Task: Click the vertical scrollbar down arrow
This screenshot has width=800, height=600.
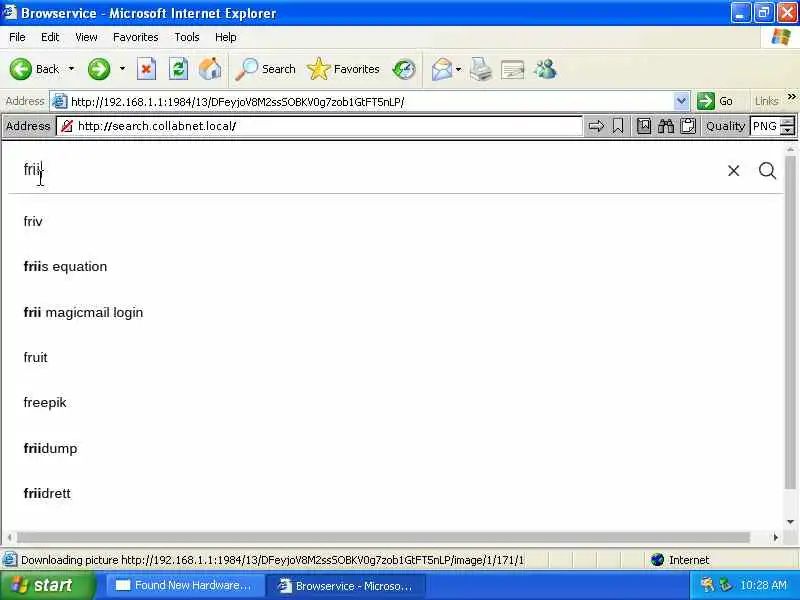Action: pos(790,521)
